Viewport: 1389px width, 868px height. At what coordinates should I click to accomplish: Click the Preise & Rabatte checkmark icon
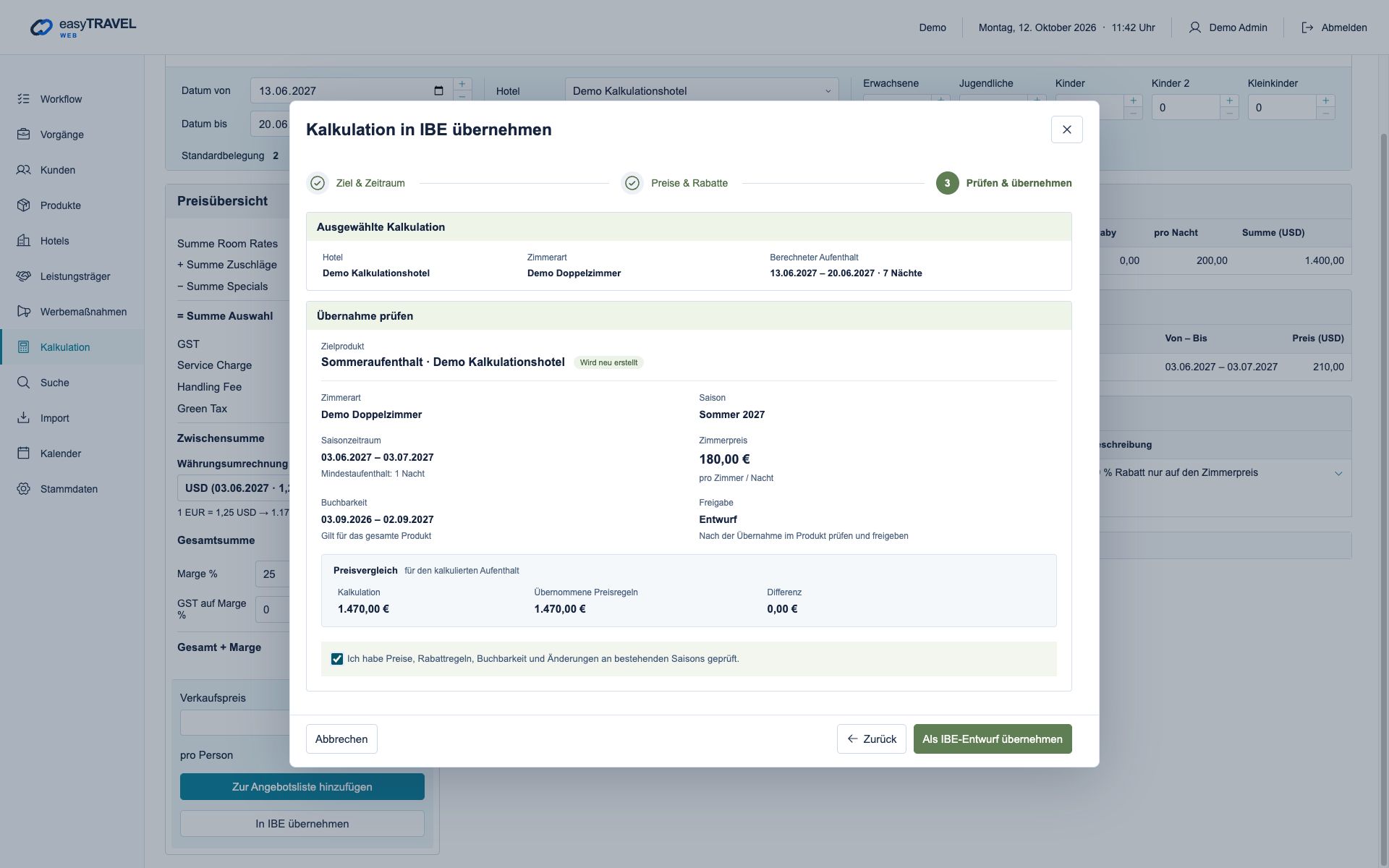click(632, 183)
